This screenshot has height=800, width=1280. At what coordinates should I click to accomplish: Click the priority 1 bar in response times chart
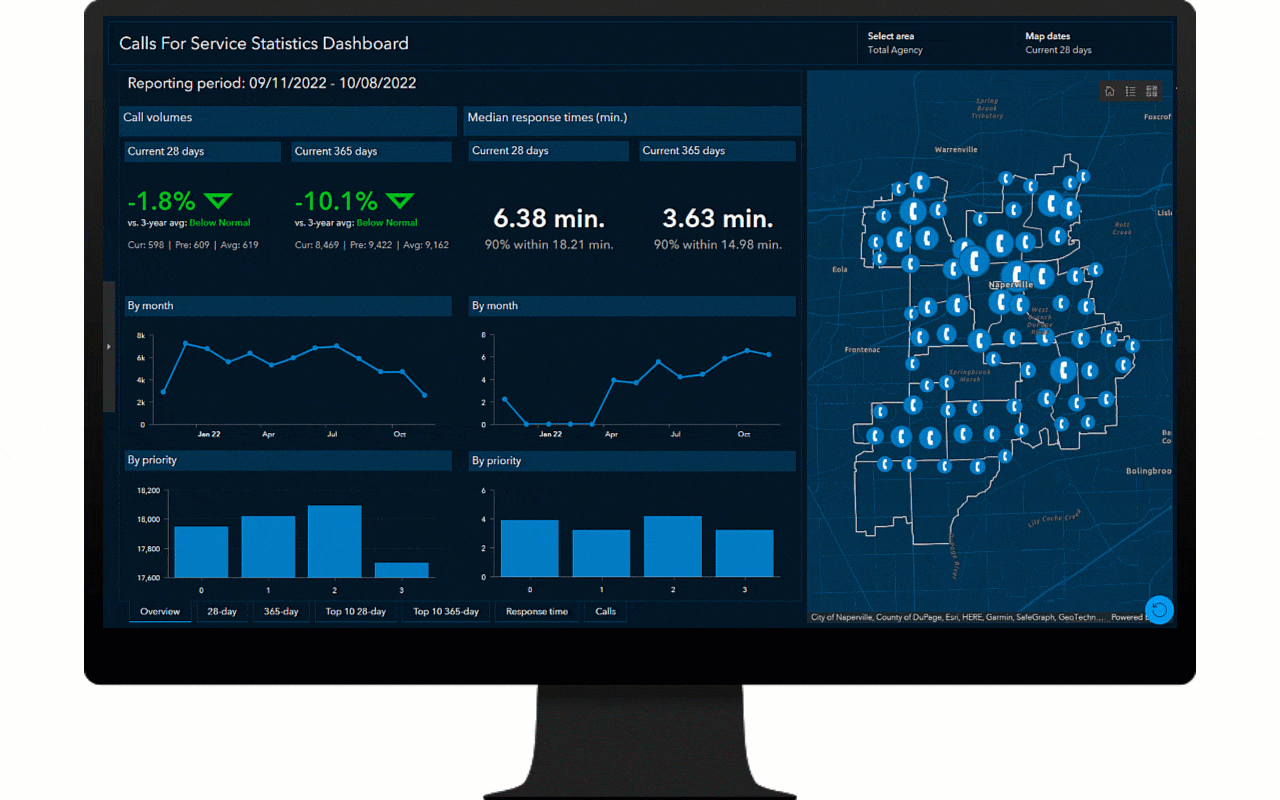tap(601, 553)
